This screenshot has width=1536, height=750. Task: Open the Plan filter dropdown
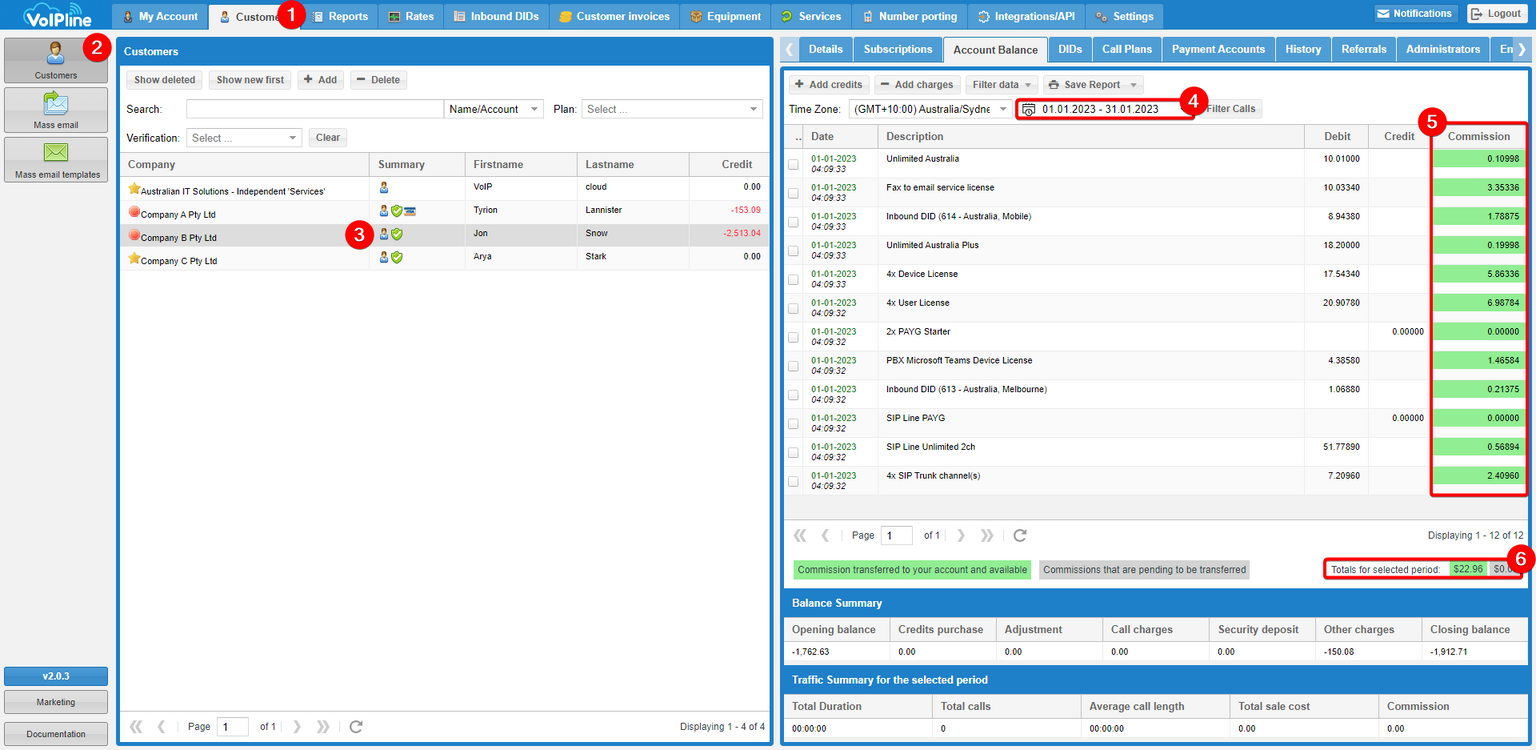coord(672,109)
